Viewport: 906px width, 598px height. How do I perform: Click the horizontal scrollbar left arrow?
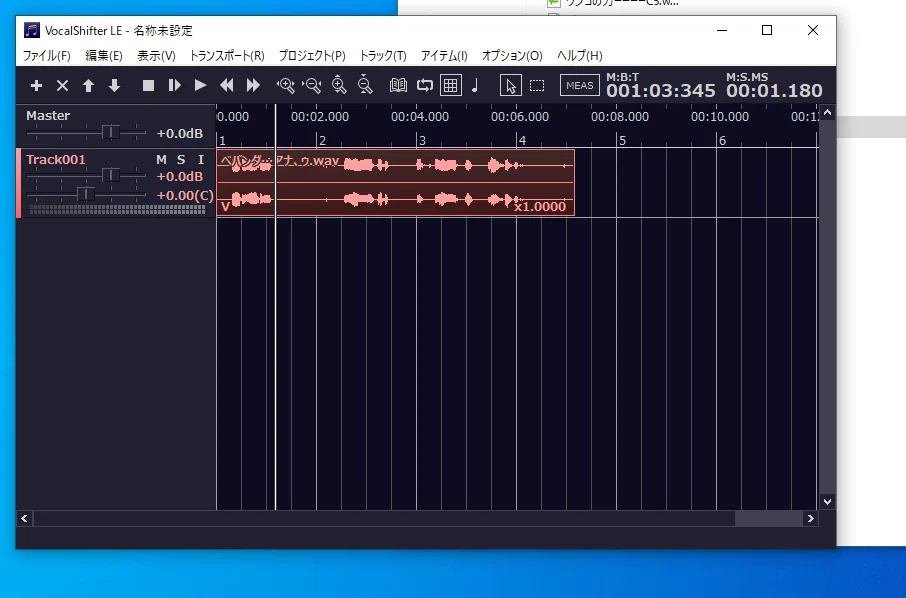(x=24, y=518)
